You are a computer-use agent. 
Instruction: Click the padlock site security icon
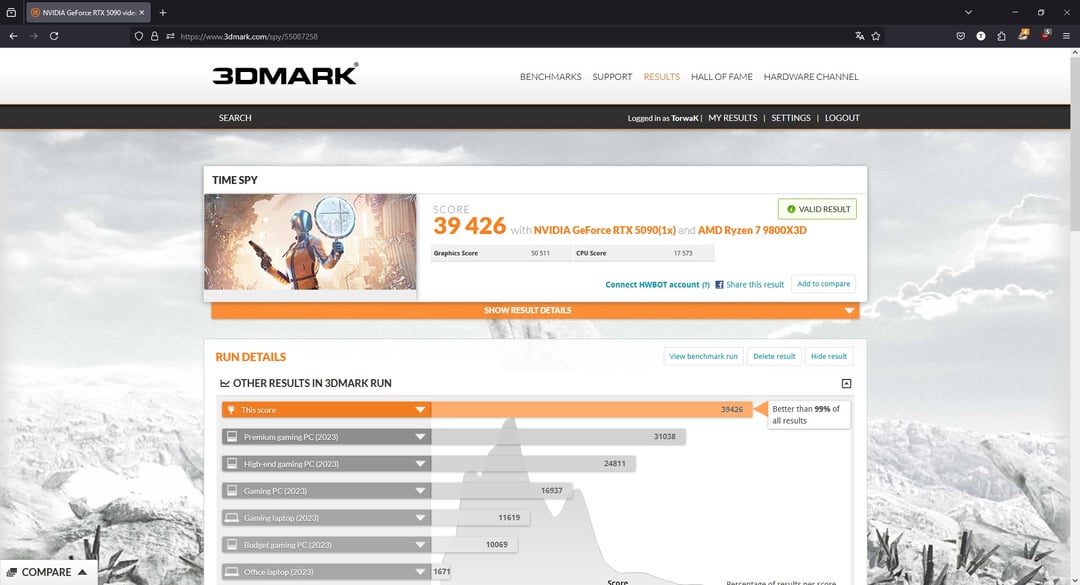tap(154, 36)
